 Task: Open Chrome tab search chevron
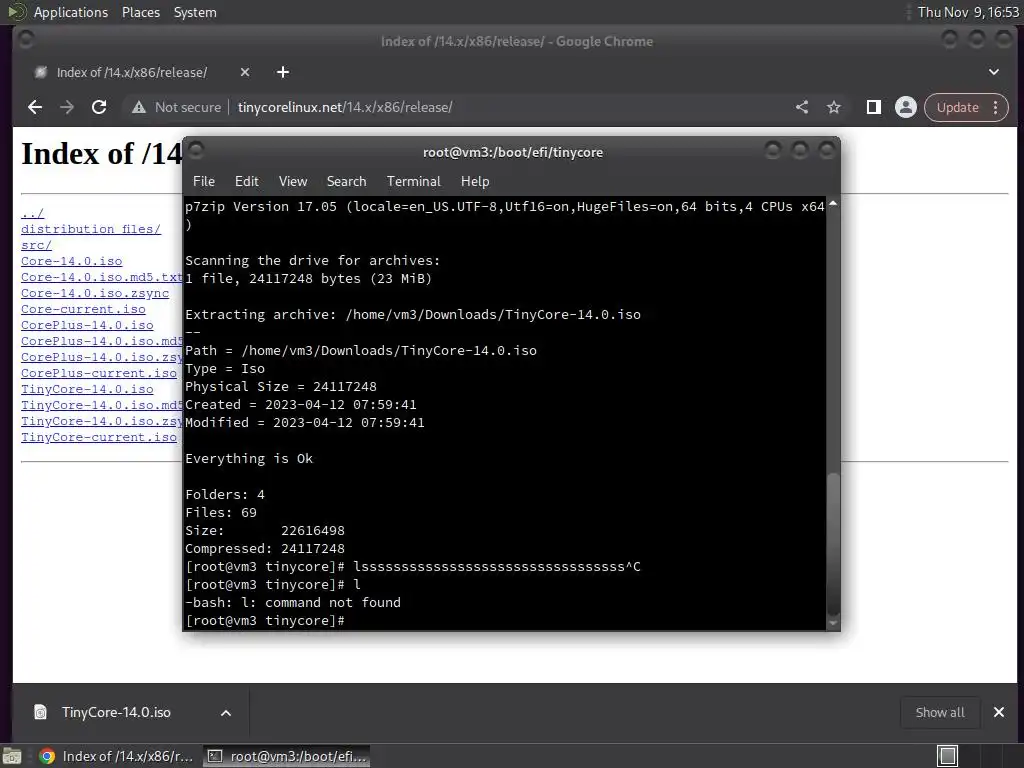click(994, 72)
